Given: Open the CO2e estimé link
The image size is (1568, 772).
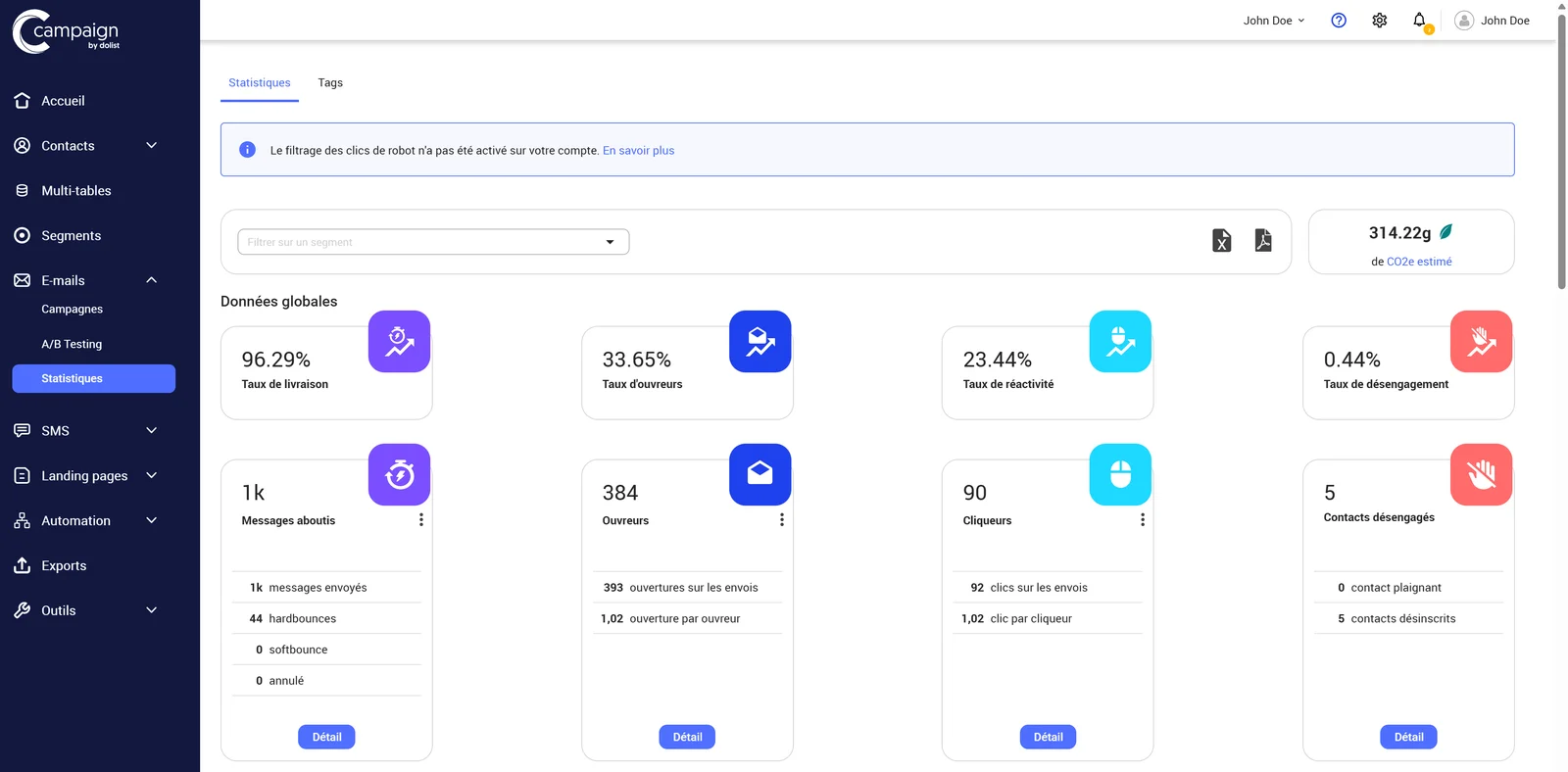Looking at the screenshot, I should coord(1419,262).
